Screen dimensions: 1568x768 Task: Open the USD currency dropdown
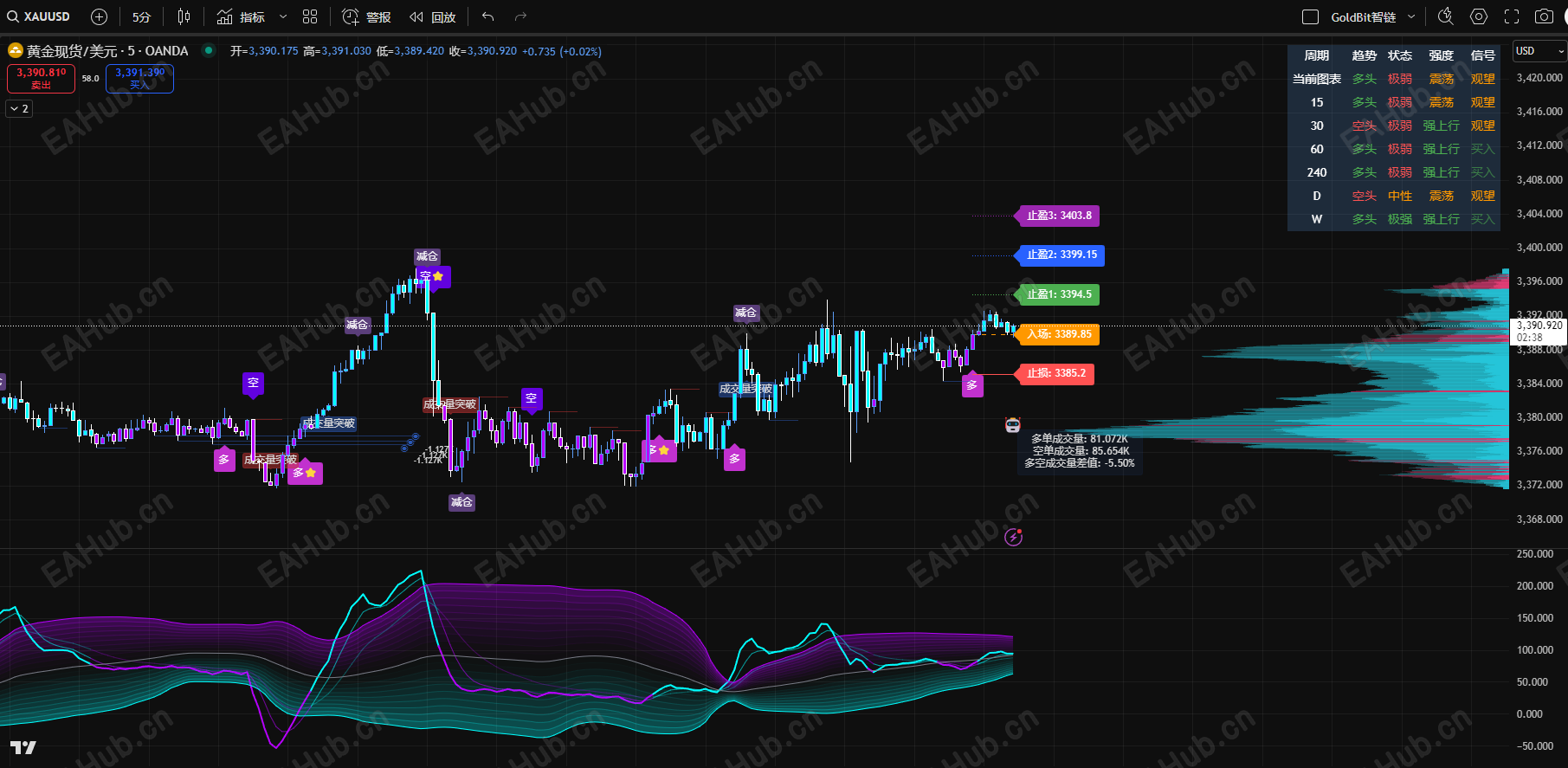point(1539,51)
